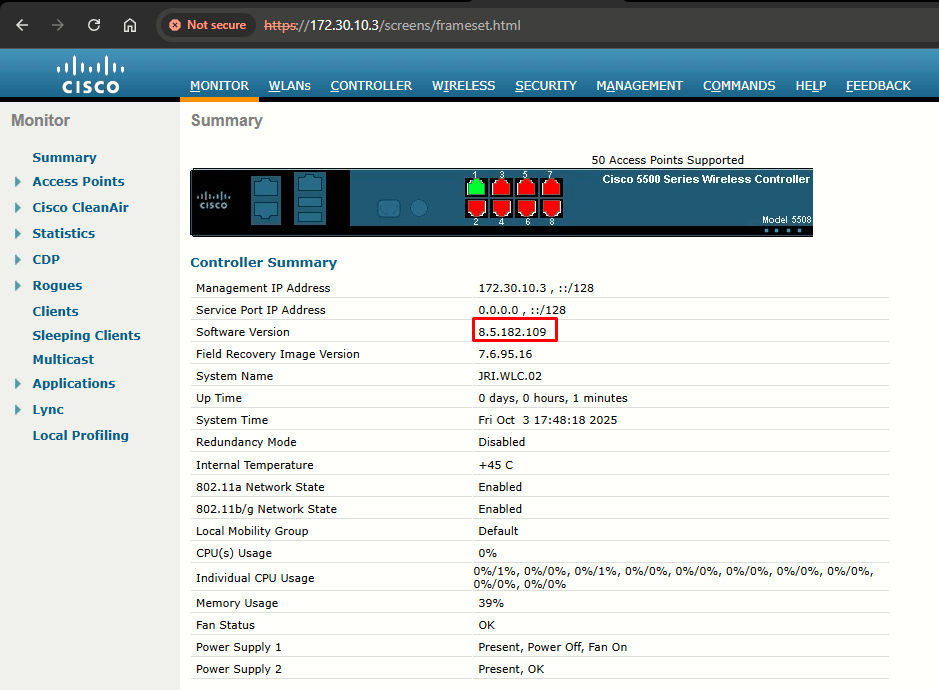Click red port 8 on controller image
939x690 pixels.
[552, 208]
